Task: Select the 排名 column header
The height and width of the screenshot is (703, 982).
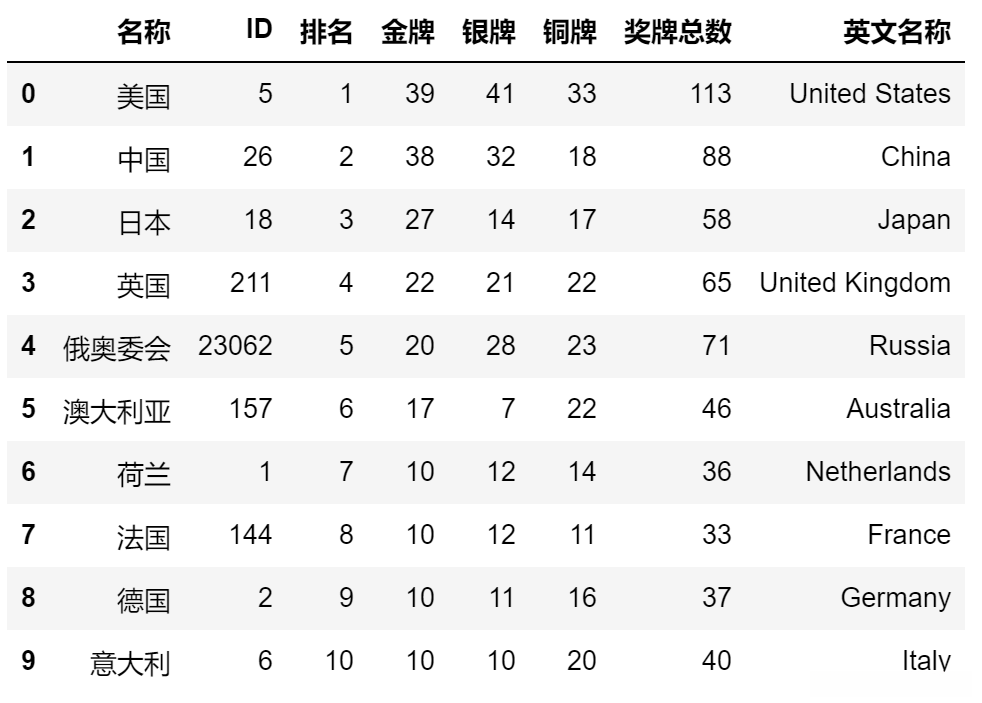Action: pyautogui.click(x=326, y=32)
